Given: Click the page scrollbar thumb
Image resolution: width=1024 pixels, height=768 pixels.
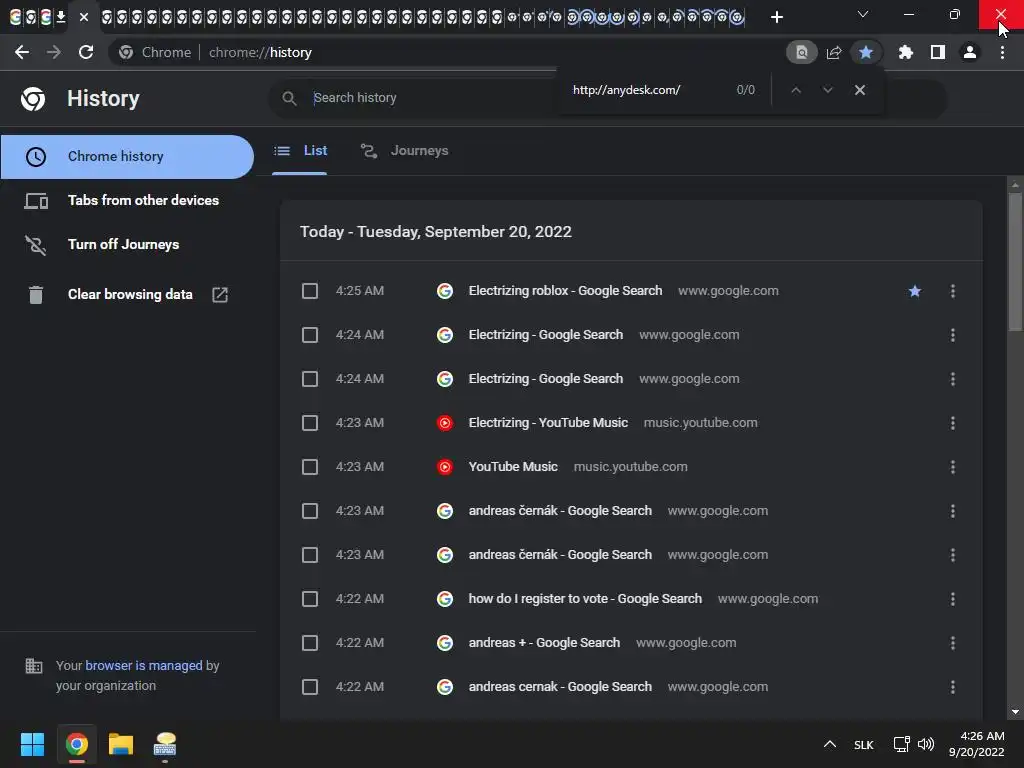Looking at the screenshot, I should tap(1015, 261).
